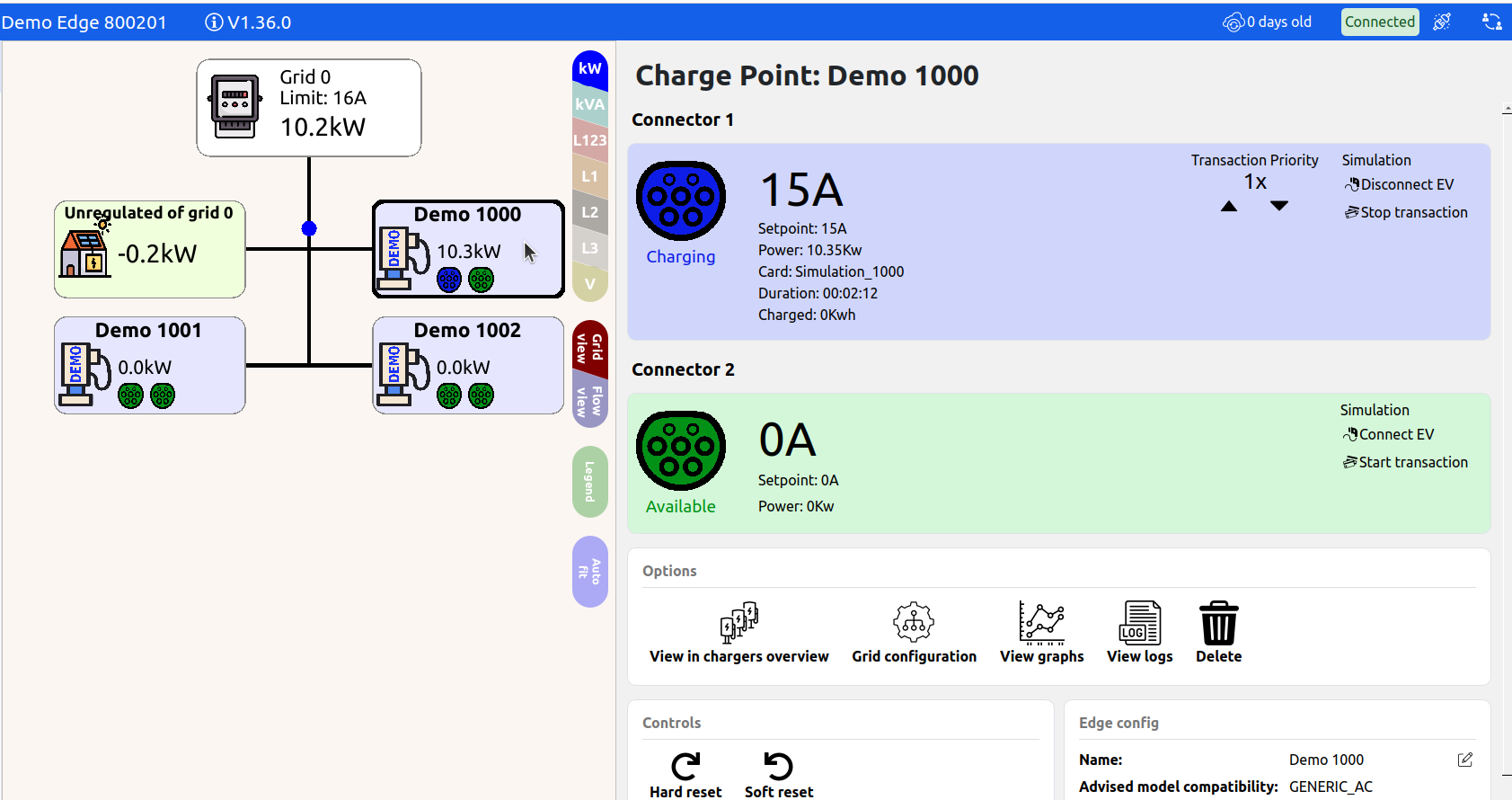Click the sync arrows icon in header
Viewport: 1512px width, 800px height.
tap(1491, 22)
